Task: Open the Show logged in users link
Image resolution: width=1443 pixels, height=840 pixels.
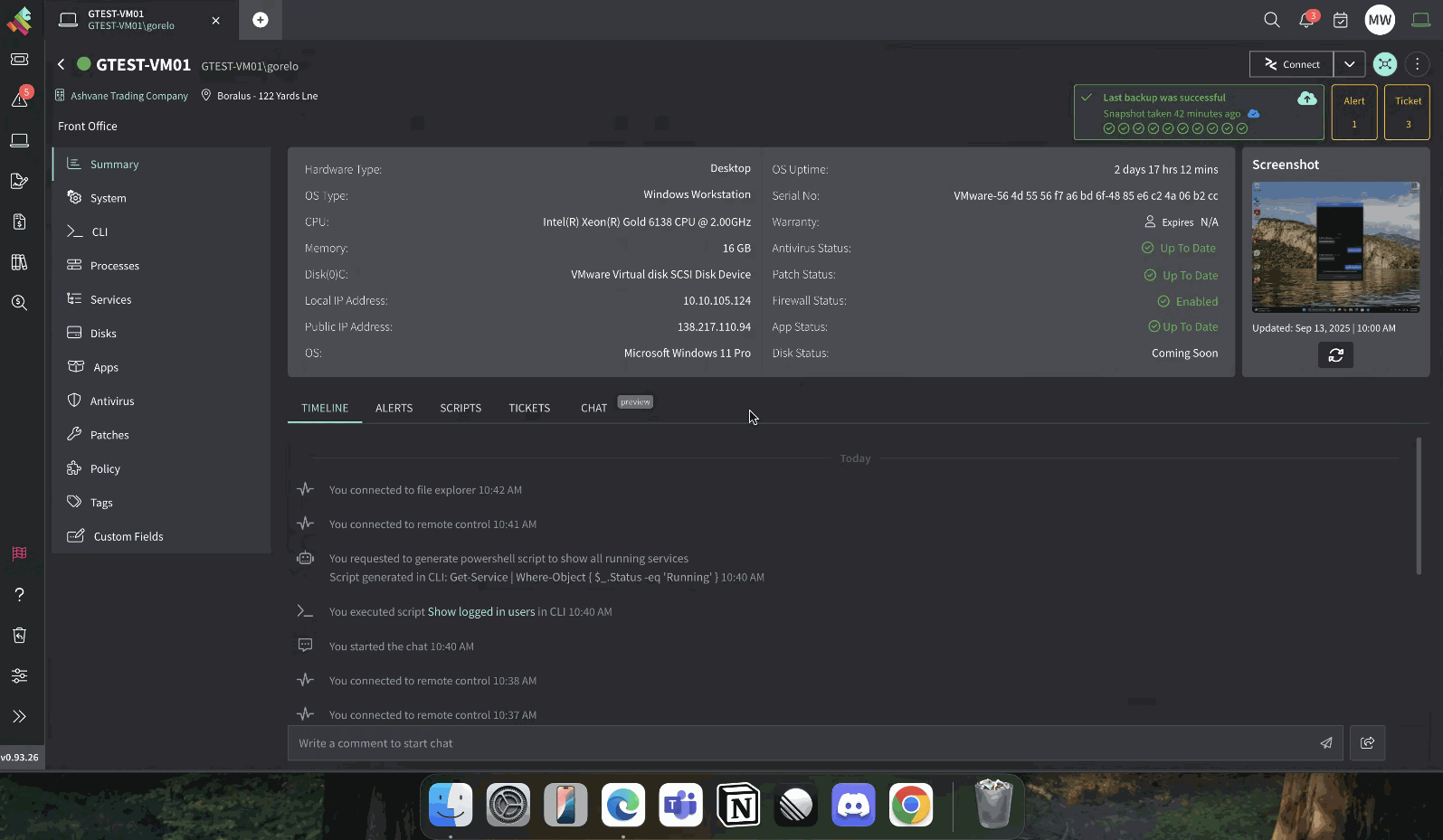Action: [480, 612]
